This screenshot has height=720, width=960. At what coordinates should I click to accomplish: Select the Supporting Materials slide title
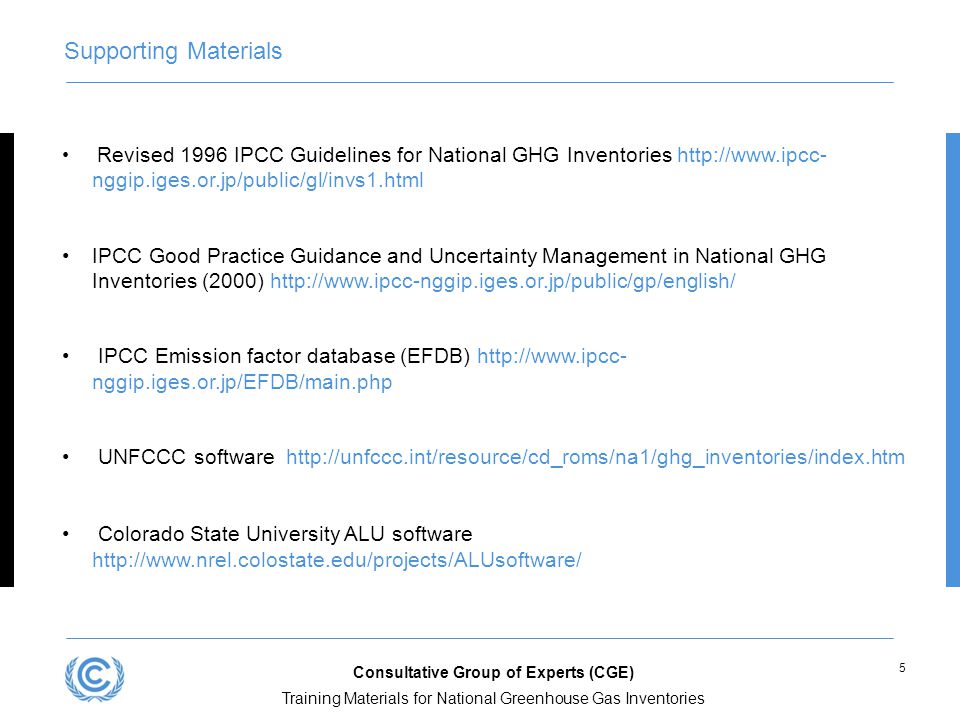173,51
